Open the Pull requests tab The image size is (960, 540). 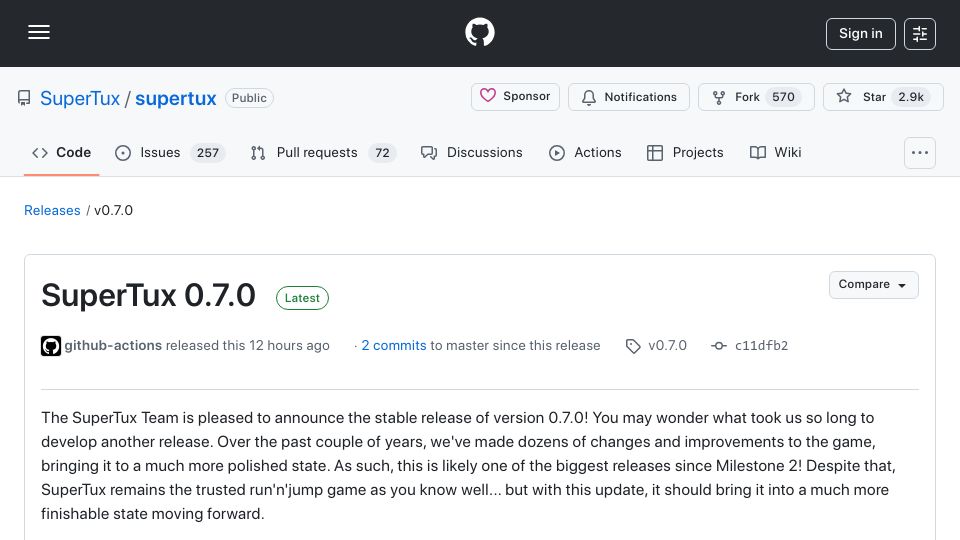click(x=323, y=152)
